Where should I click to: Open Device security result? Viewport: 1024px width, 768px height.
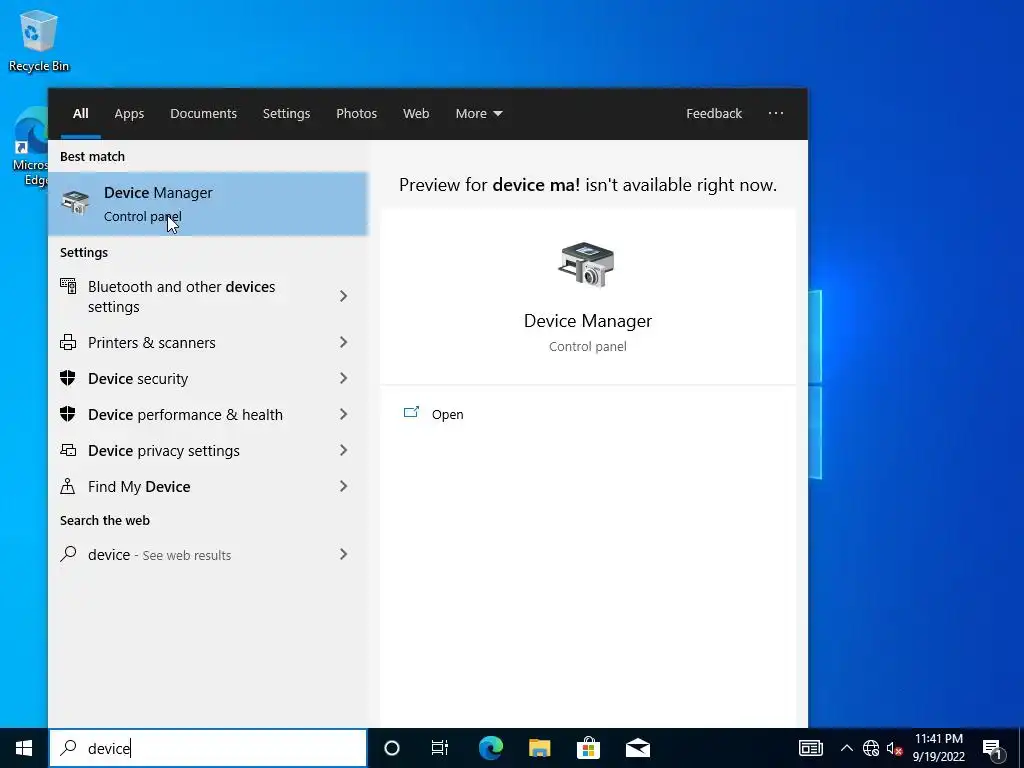click(x=208, y=378)
